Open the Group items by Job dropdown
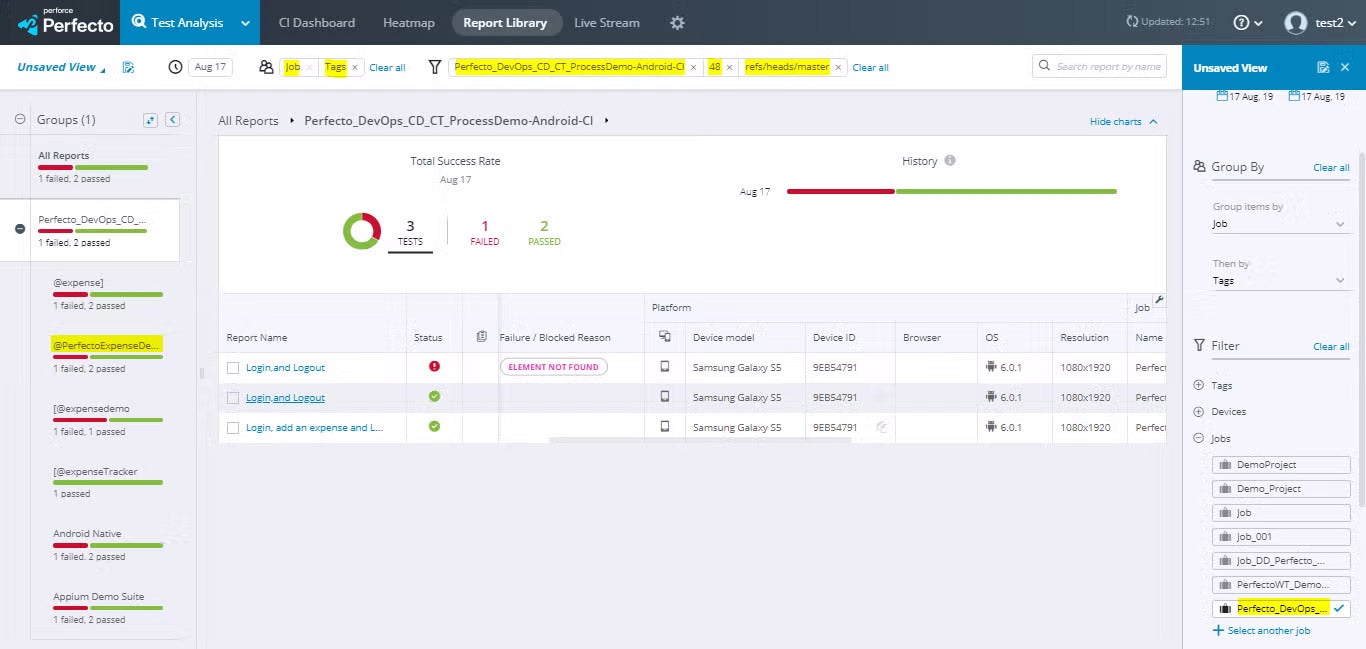 1280,224
